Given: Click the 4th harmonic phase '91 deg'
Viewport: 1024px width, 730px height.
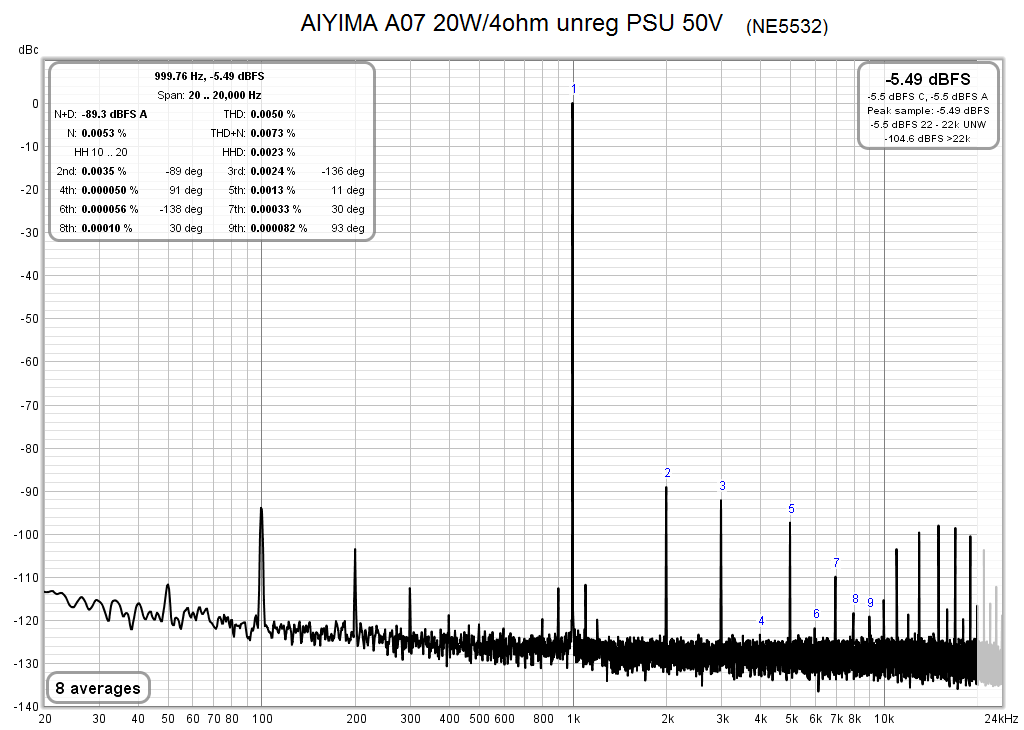Looking at the screenshot, I should coord(185,190).
